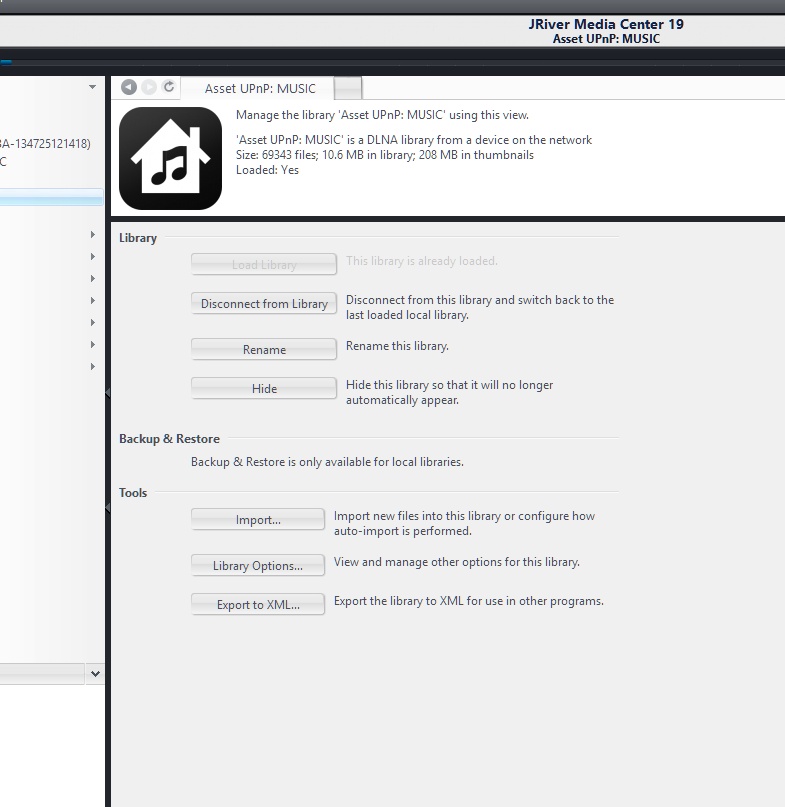Click the splitter collapse arrow beside the Hide button

pos(108,393)
